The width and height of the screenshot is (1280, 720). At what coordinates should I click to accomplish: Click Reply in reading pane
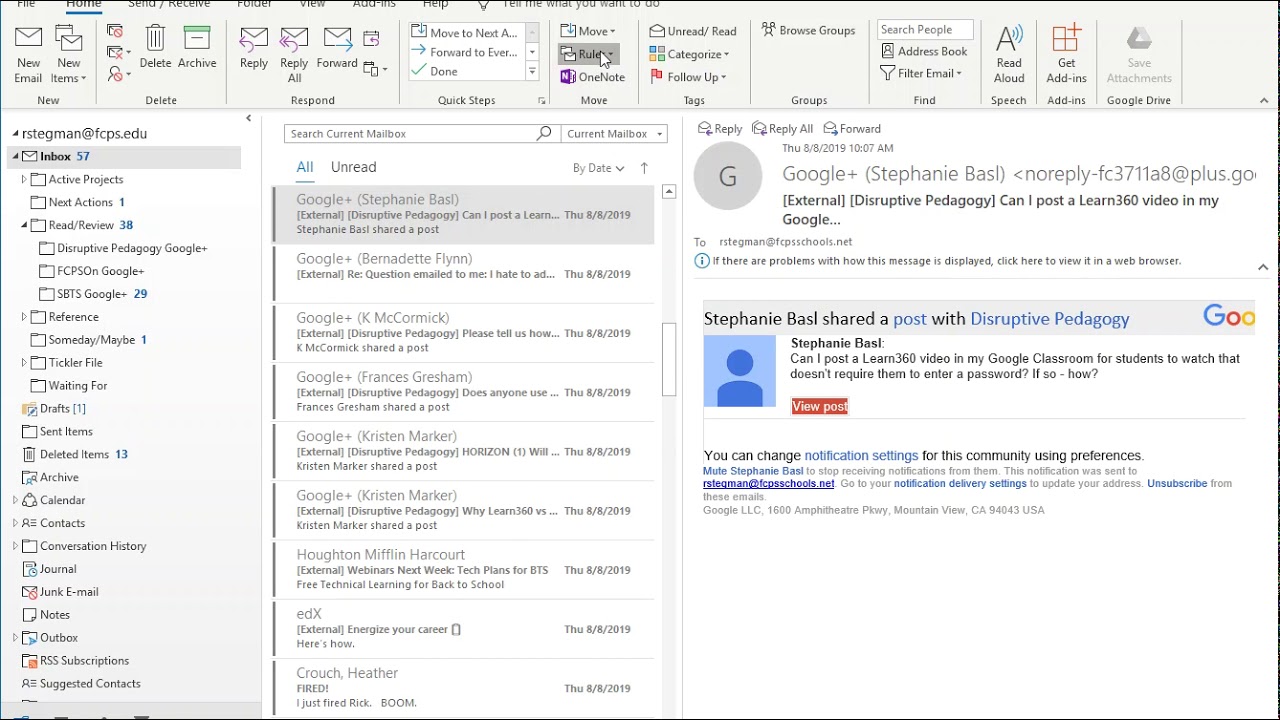tap(720, 128)
